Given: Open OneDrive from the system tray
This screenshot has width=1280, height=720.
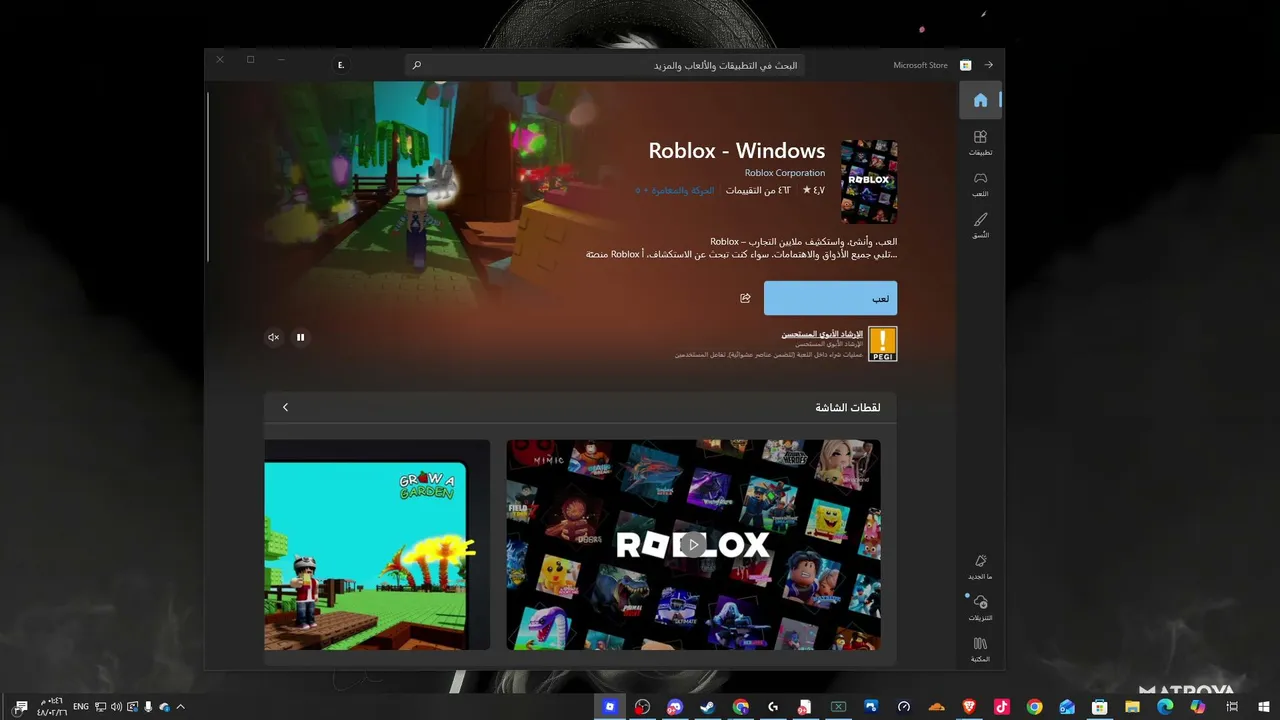Looking at the screenshot, I should tap(164, 707).
